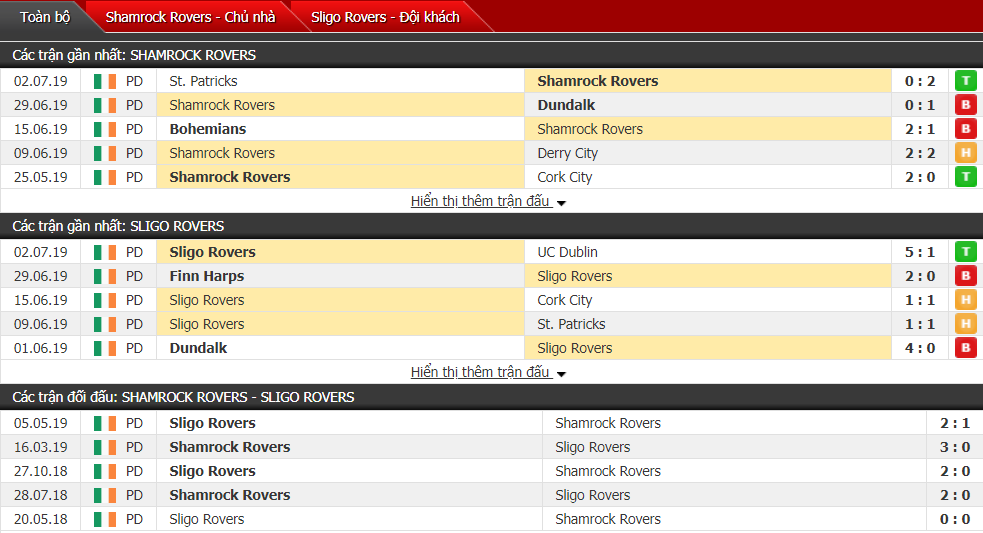
Task: Click Ireland flag in 16.03.19 head-to-head row
Action: (x=105, y=447)
